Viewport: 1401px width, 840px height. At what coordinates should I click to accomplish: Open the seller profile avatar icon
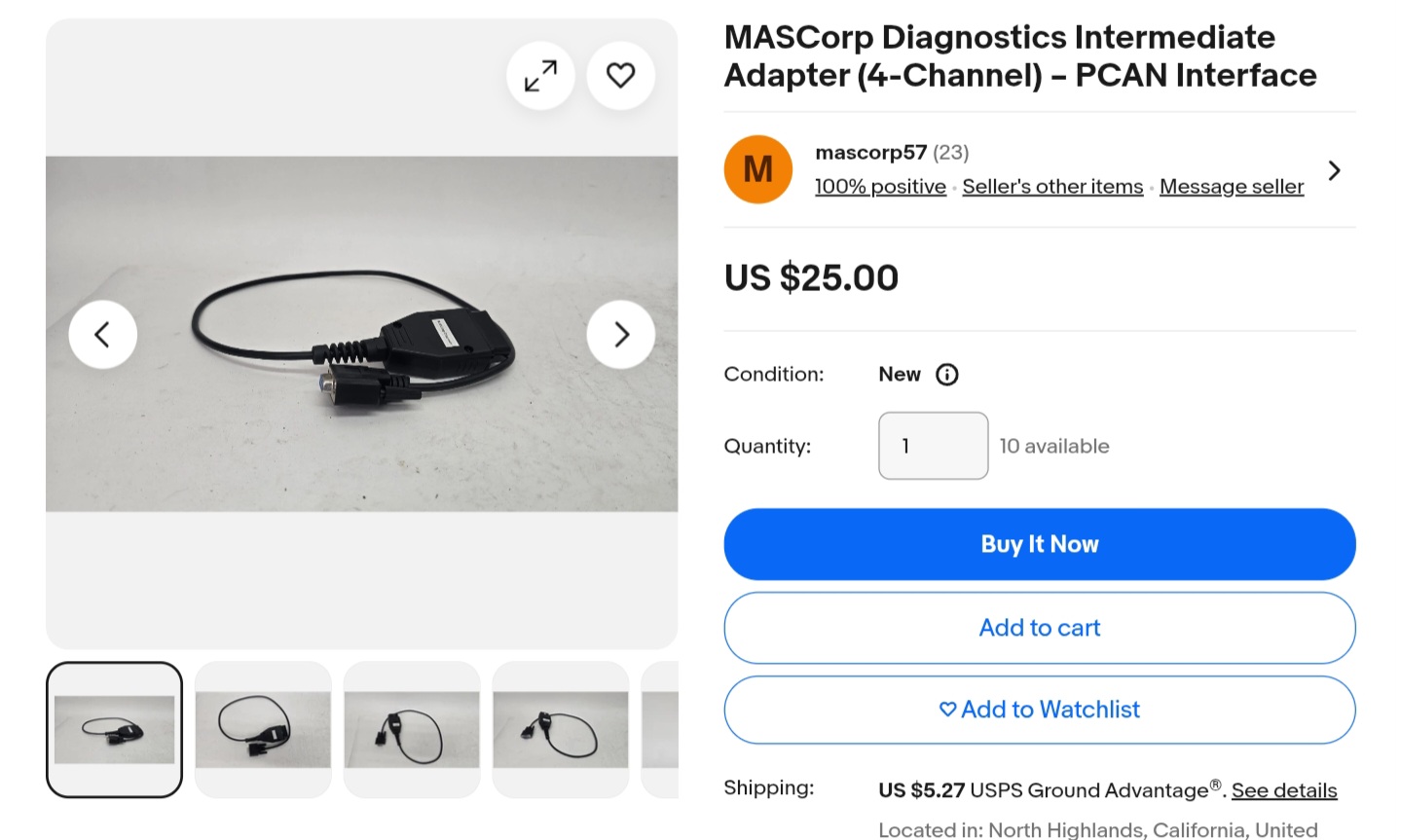pyautogui.click(x=757, y=168)
